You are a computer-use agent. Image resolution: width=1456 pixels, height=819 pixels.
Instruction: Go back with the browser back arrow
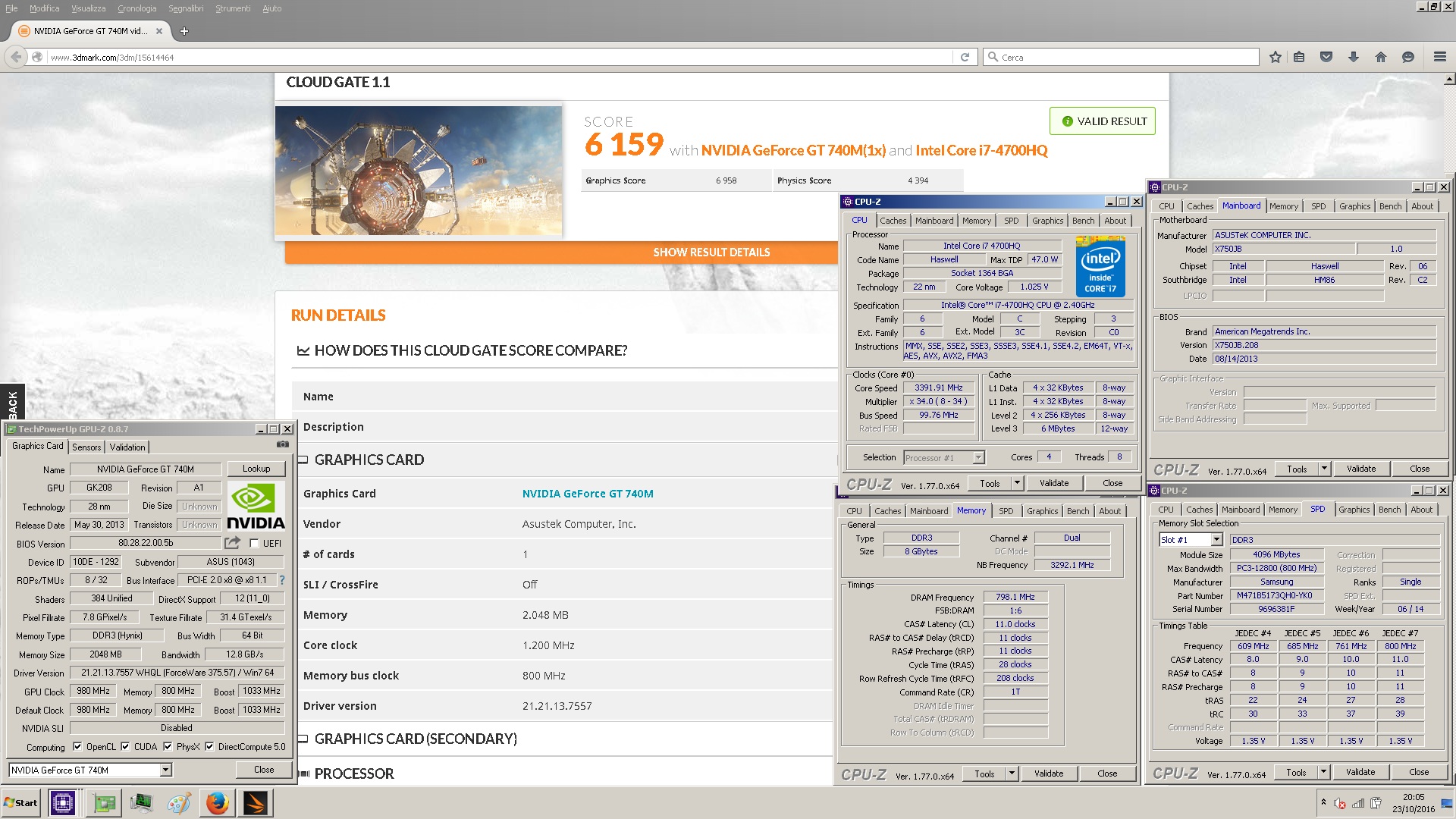[x=16, y=57]
